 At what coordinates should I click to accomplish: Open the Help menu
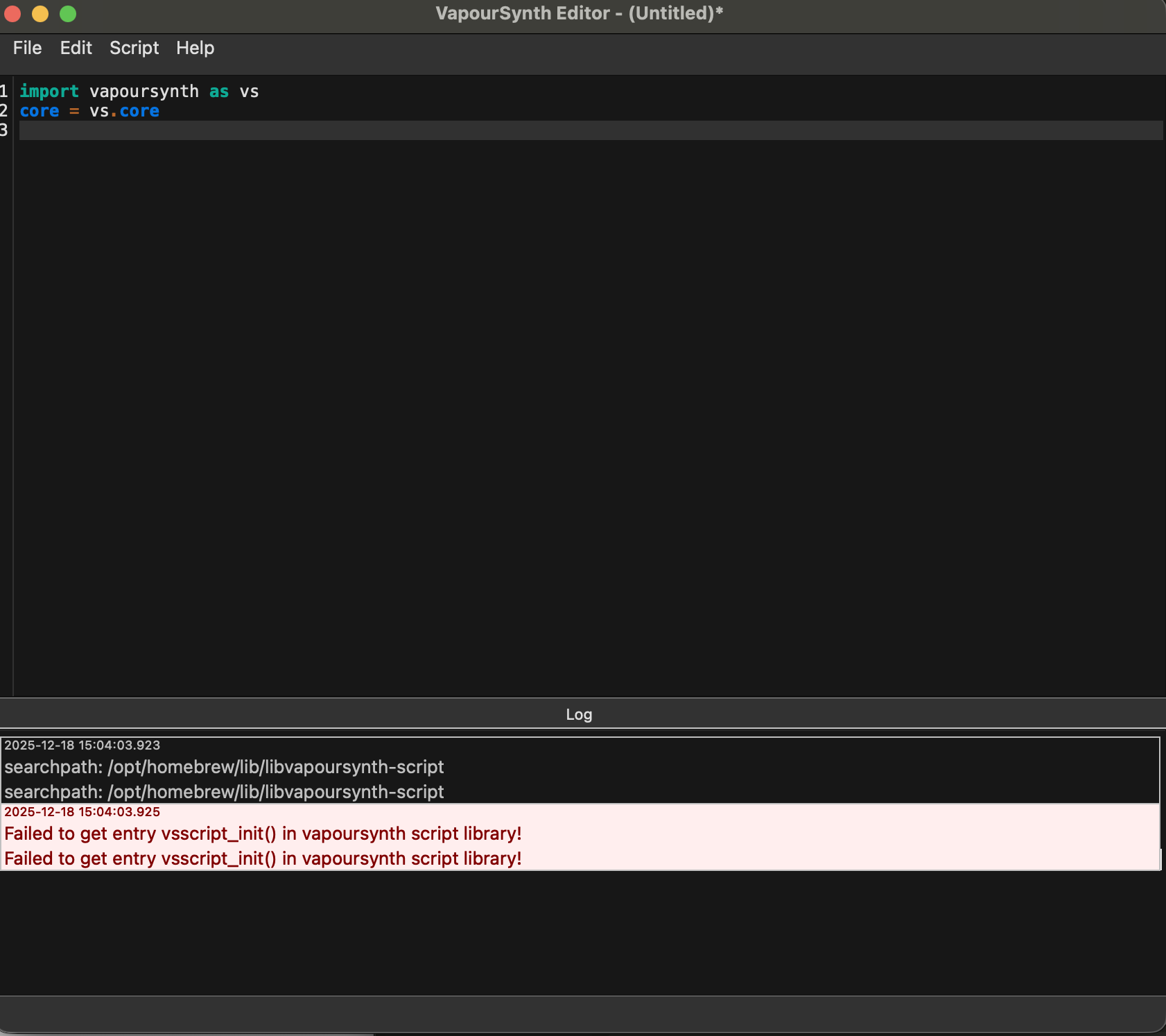click(x=195, y=48)
